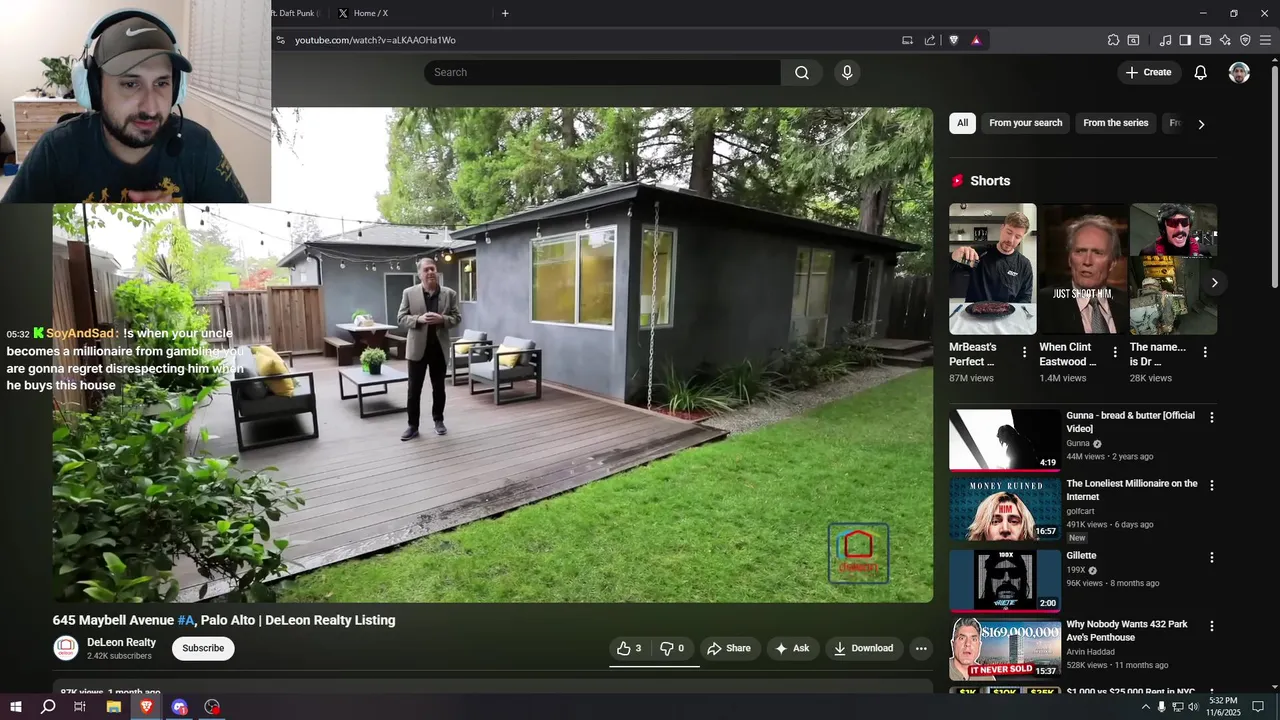Show next Shorts with right arrow

[x=1214, y=283]
